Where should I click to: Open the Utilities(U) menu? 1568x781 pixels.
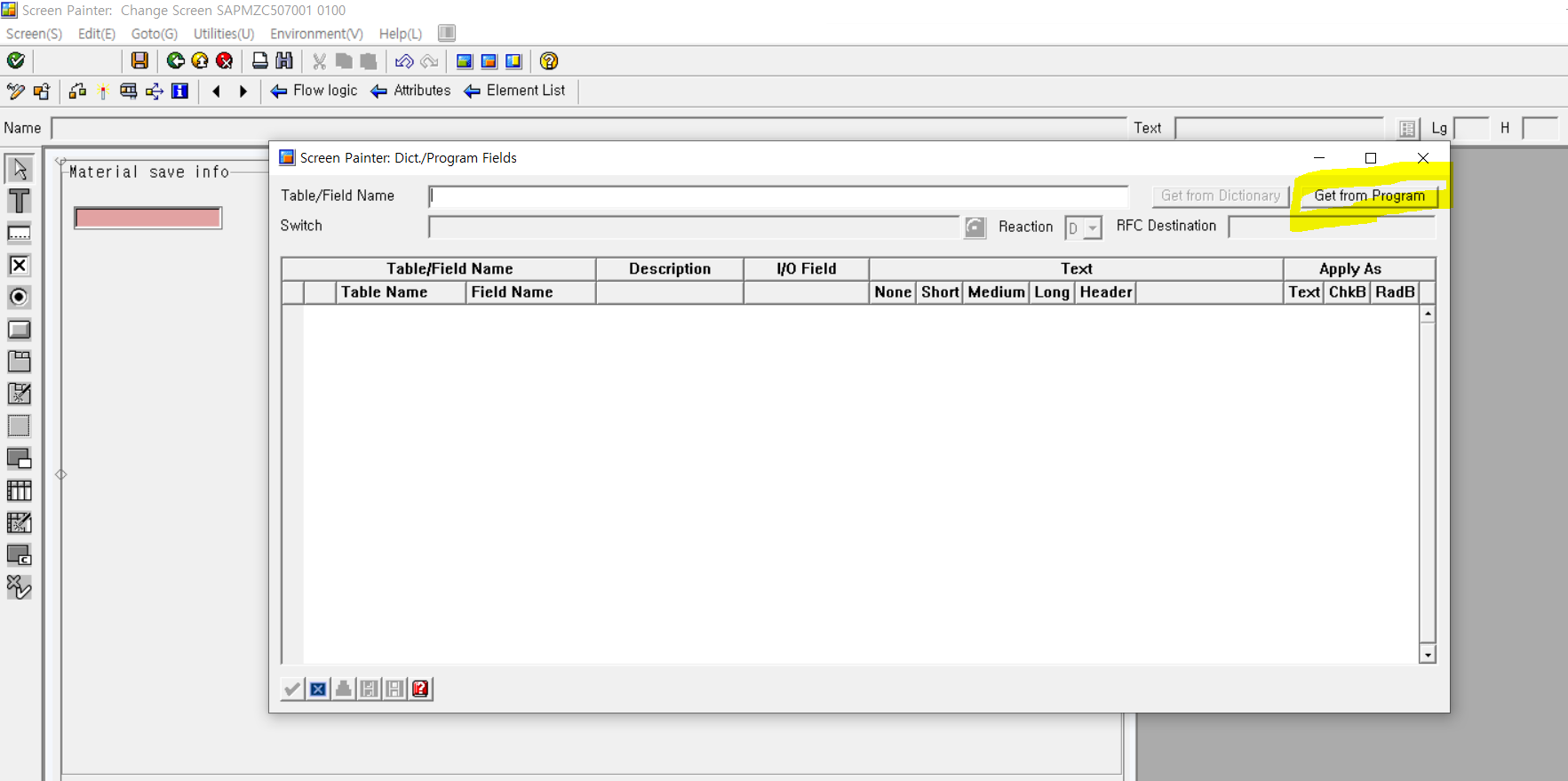pyautogui.click(x=224, y=34)
